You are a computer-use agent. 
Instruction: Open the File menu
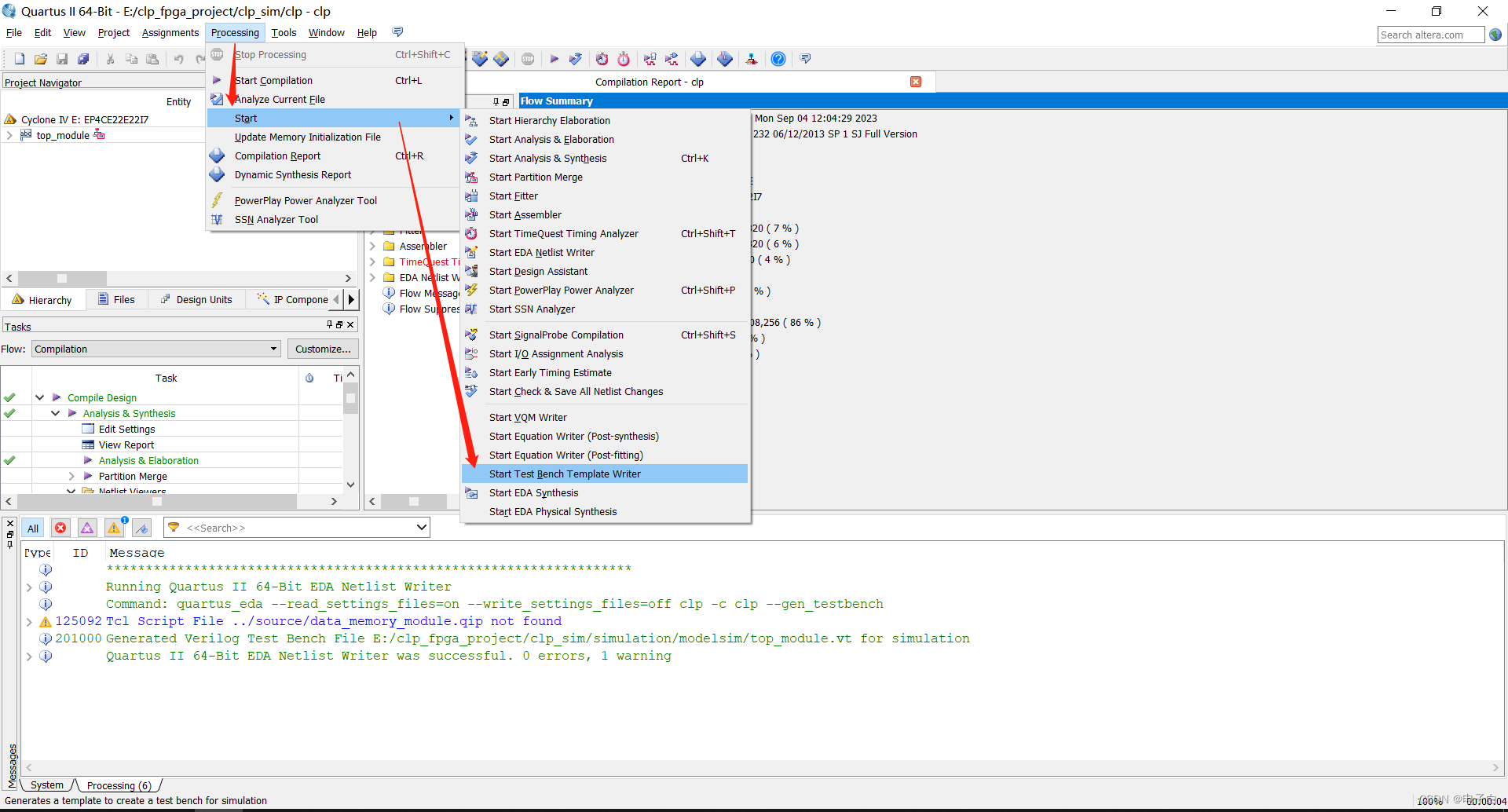14,32
